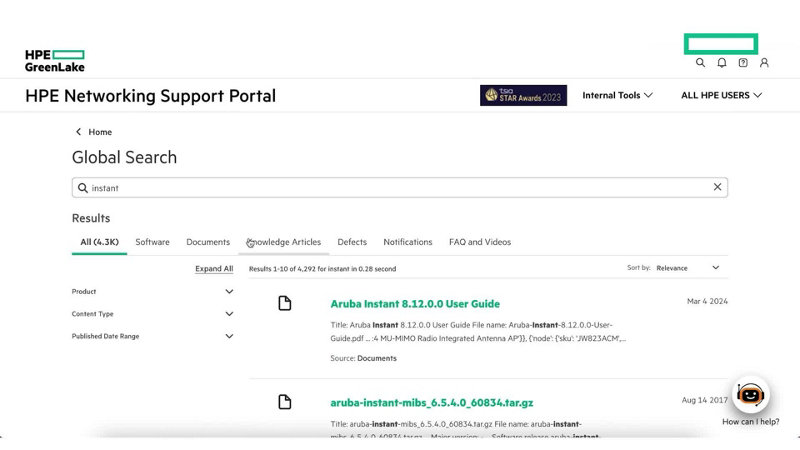
Task: Click the document icon for Aruba Instant User Guide
Action: [285, 304]
